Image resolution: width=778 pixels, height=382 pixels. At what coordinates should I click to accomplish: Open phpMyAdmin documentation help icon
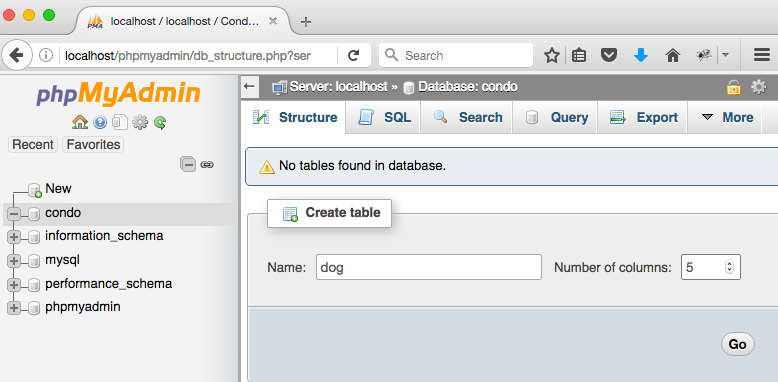(x=100, y=122)
